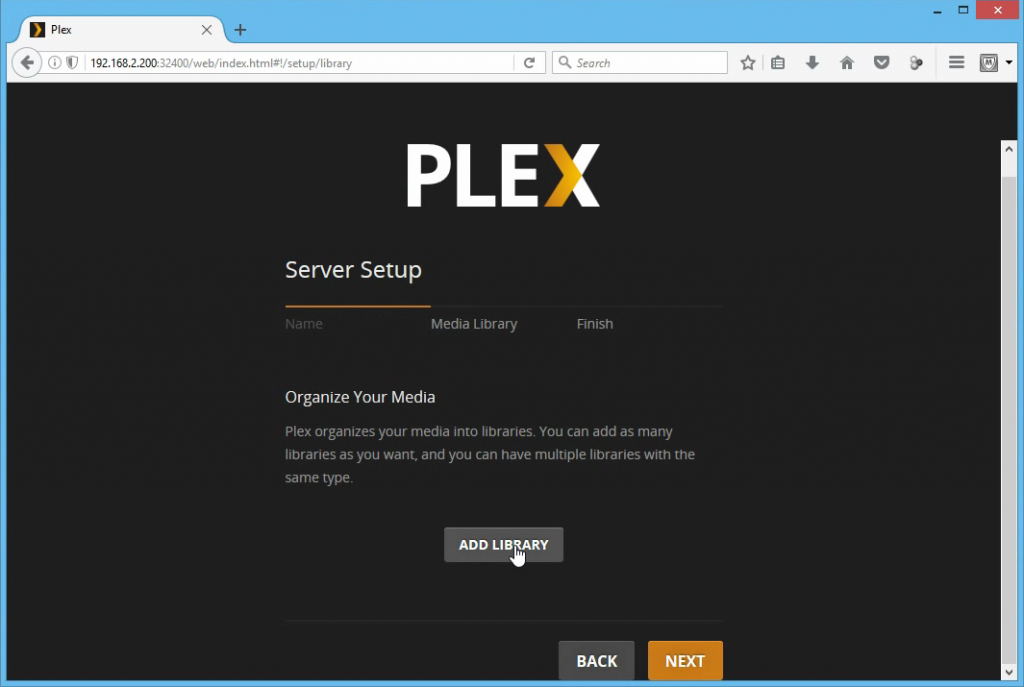This screenshot has height=687, width=1024.
Task: Select the Name setup step
Action: click(304, 324)
